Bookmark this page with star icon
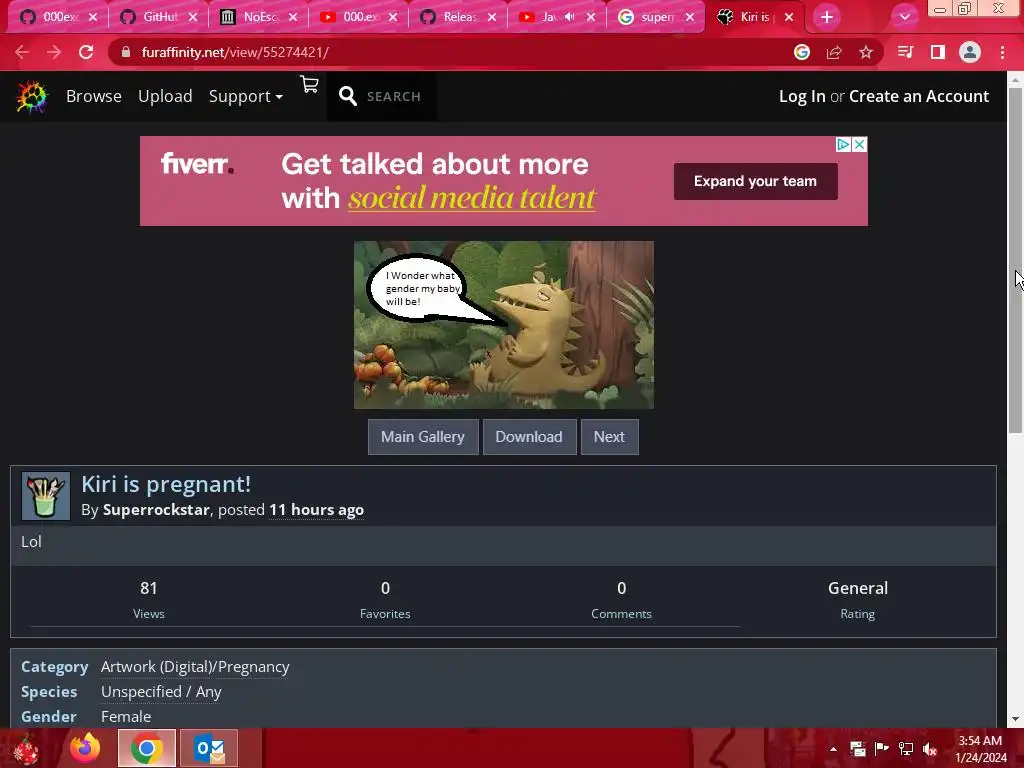This screenshot has height=768, width=1024. click(866, 52)
